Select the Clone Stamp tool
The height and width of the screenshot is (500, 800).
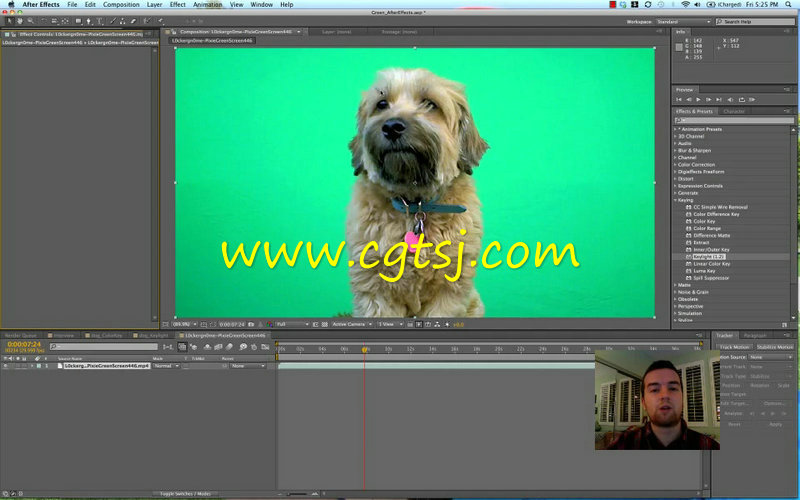coord(122,21)
